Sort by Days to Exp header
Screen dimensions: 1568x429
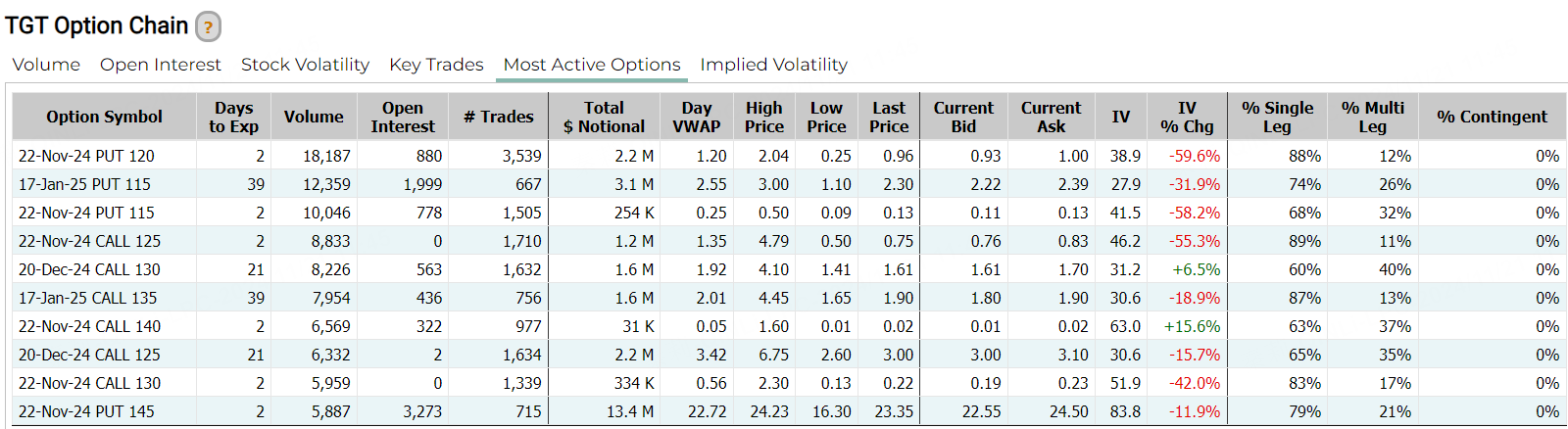(x=233, y=117)
